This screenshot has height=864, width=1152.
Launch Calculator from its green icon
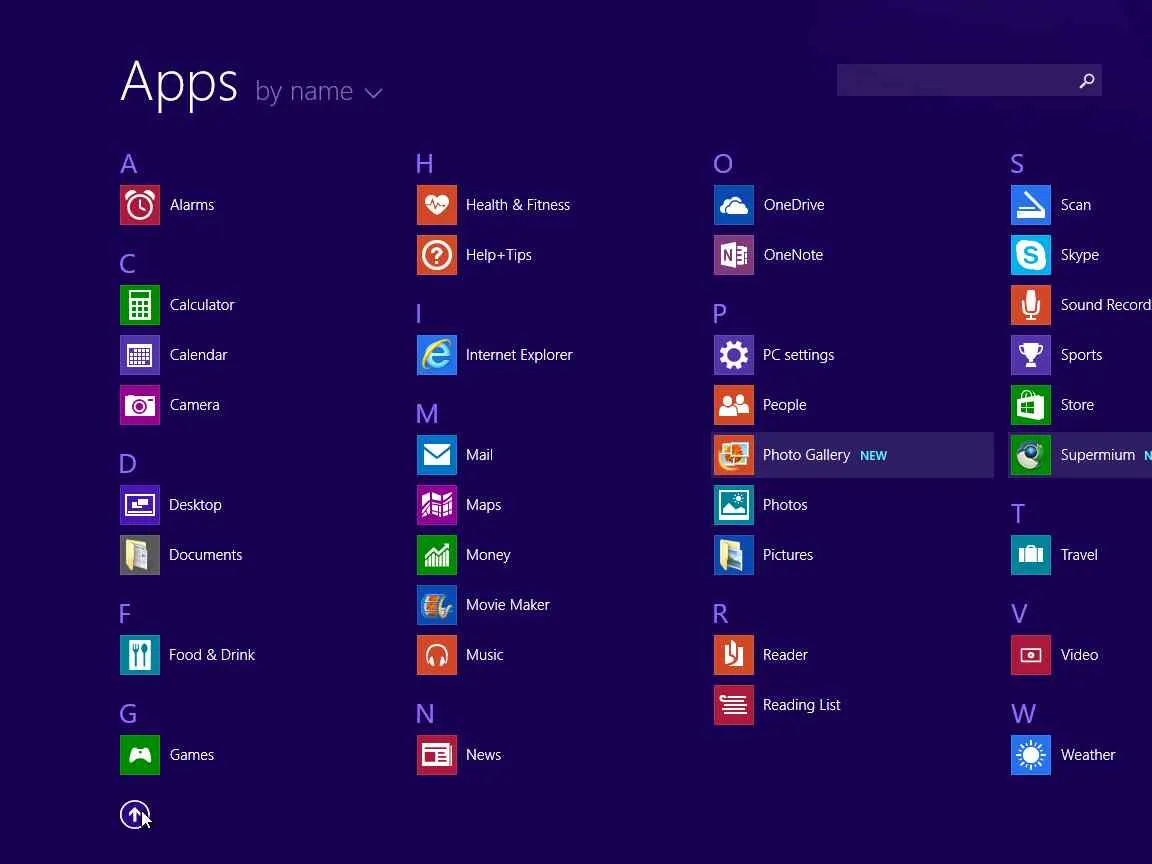coord(140,305)
